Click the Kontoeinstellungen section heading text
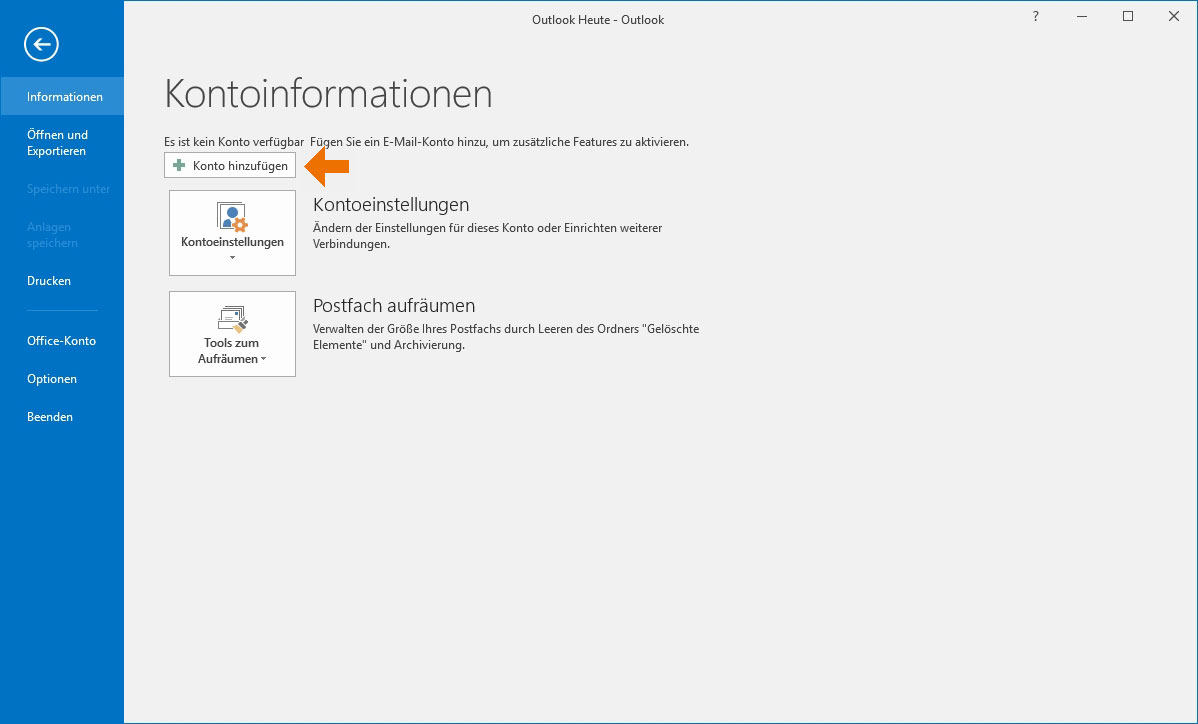 click(x=391, y=205)
